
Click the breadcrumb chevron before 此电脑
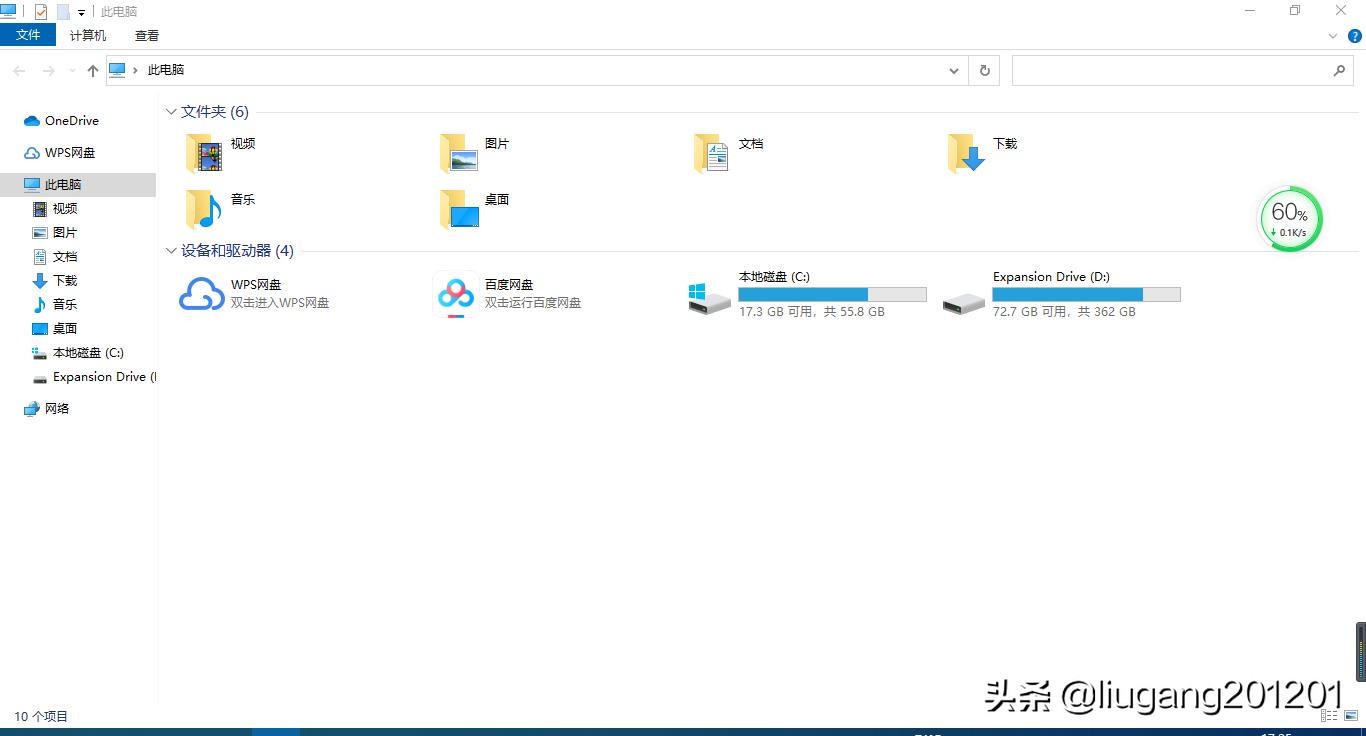[135, 70]
